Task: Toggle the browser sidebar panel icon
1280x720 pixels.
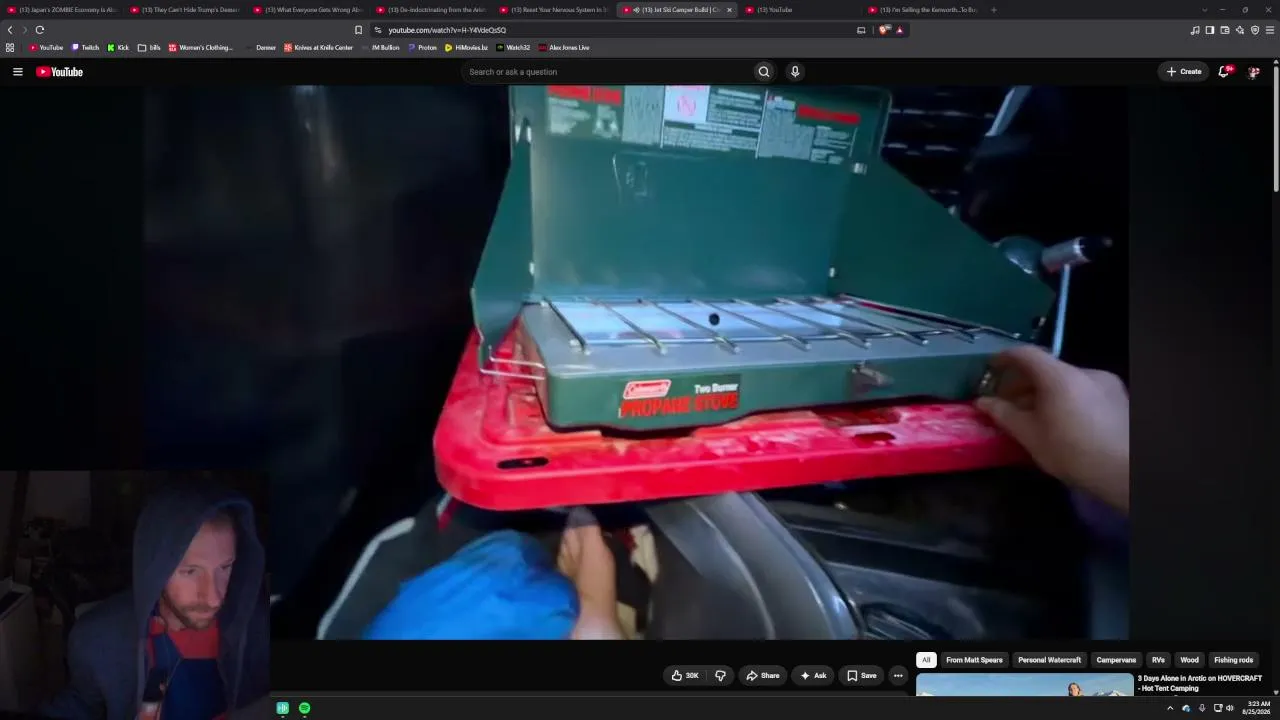Action: tap(1210, 30)
